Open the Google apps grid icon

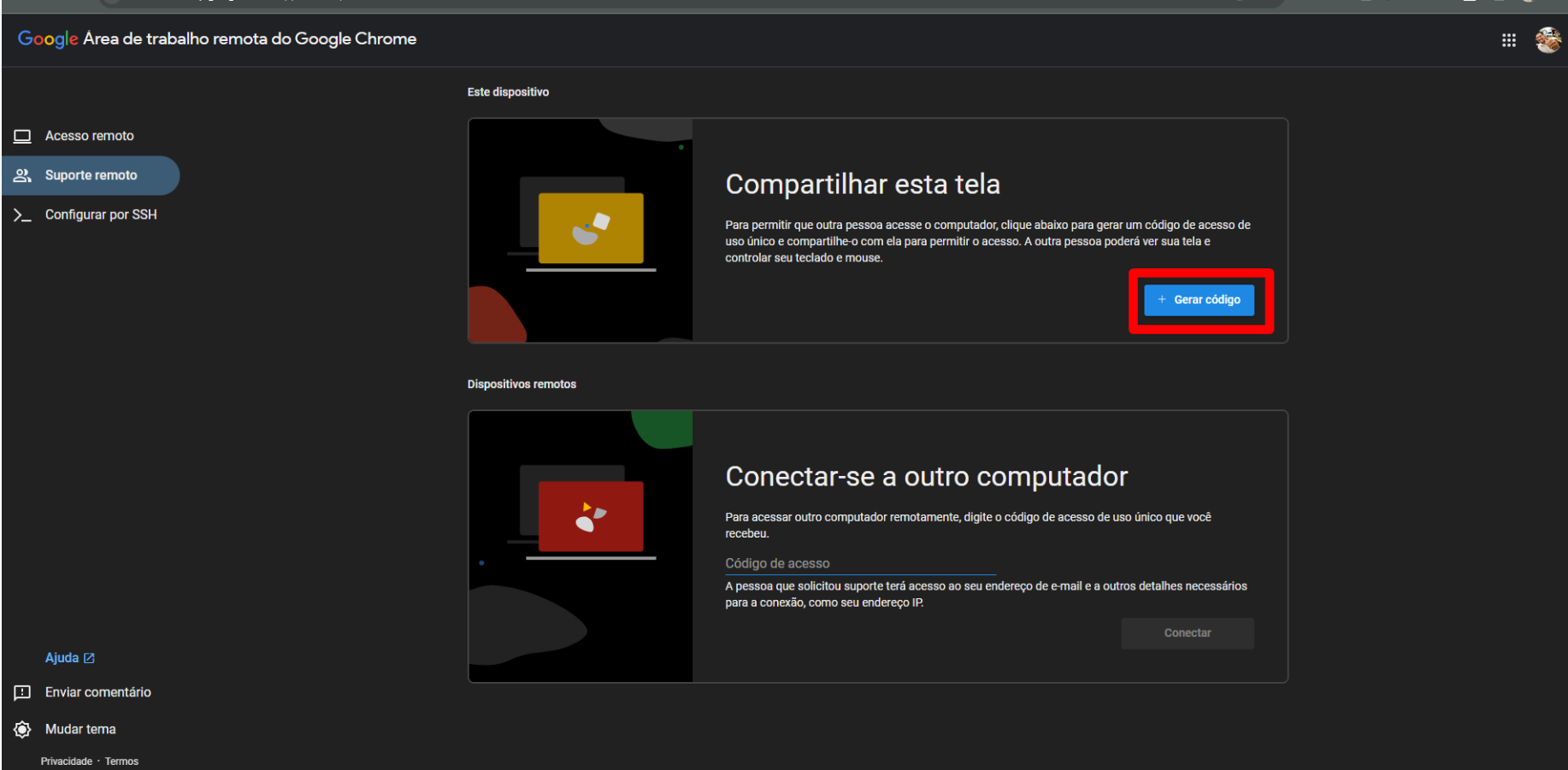(x=1508, y=40)
